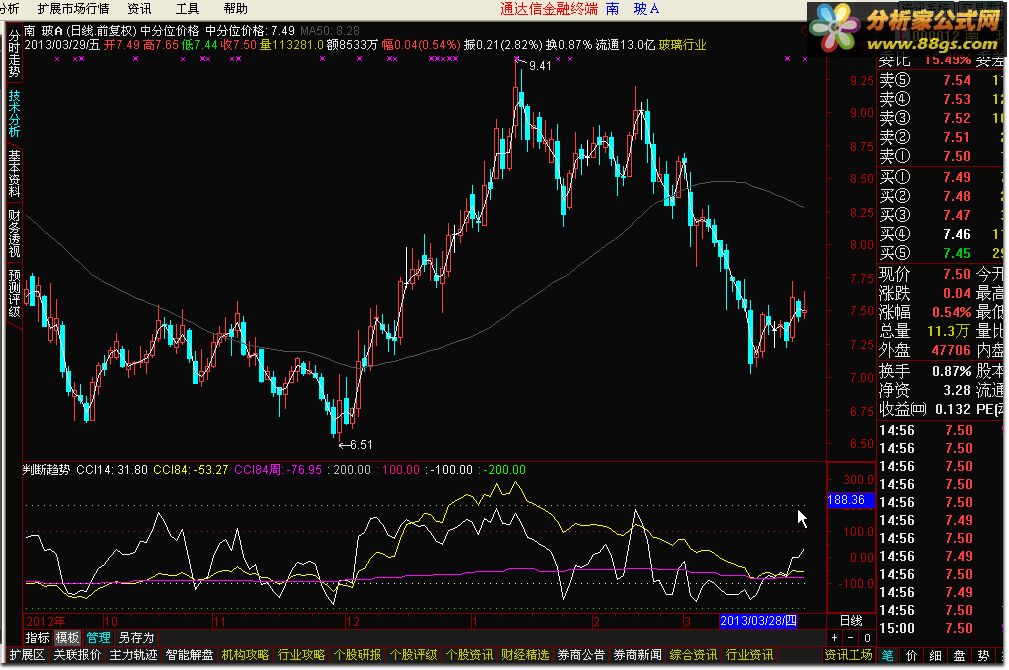
Task: Click the minus zoom-out button
Action: point(851,638)
